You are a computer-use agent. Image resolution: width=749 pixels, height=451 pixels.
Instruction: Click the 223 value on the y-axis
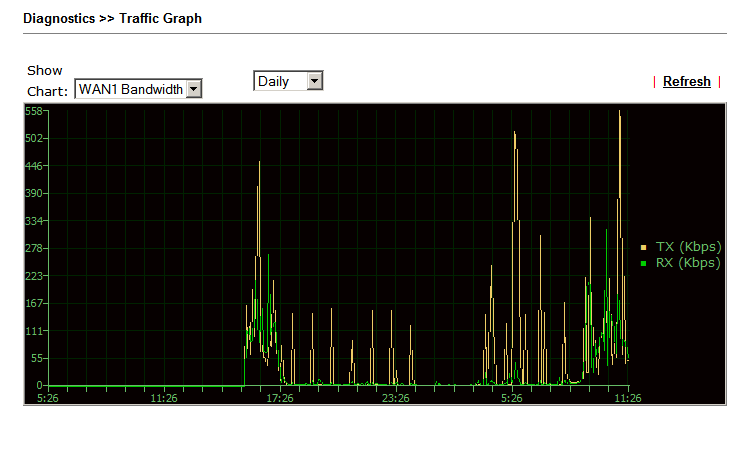(x=33, y=276)
